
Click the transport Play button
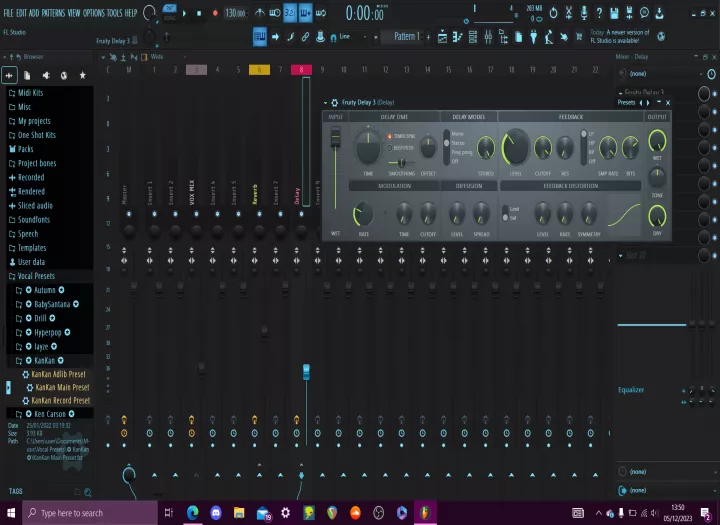pos(184,13)
